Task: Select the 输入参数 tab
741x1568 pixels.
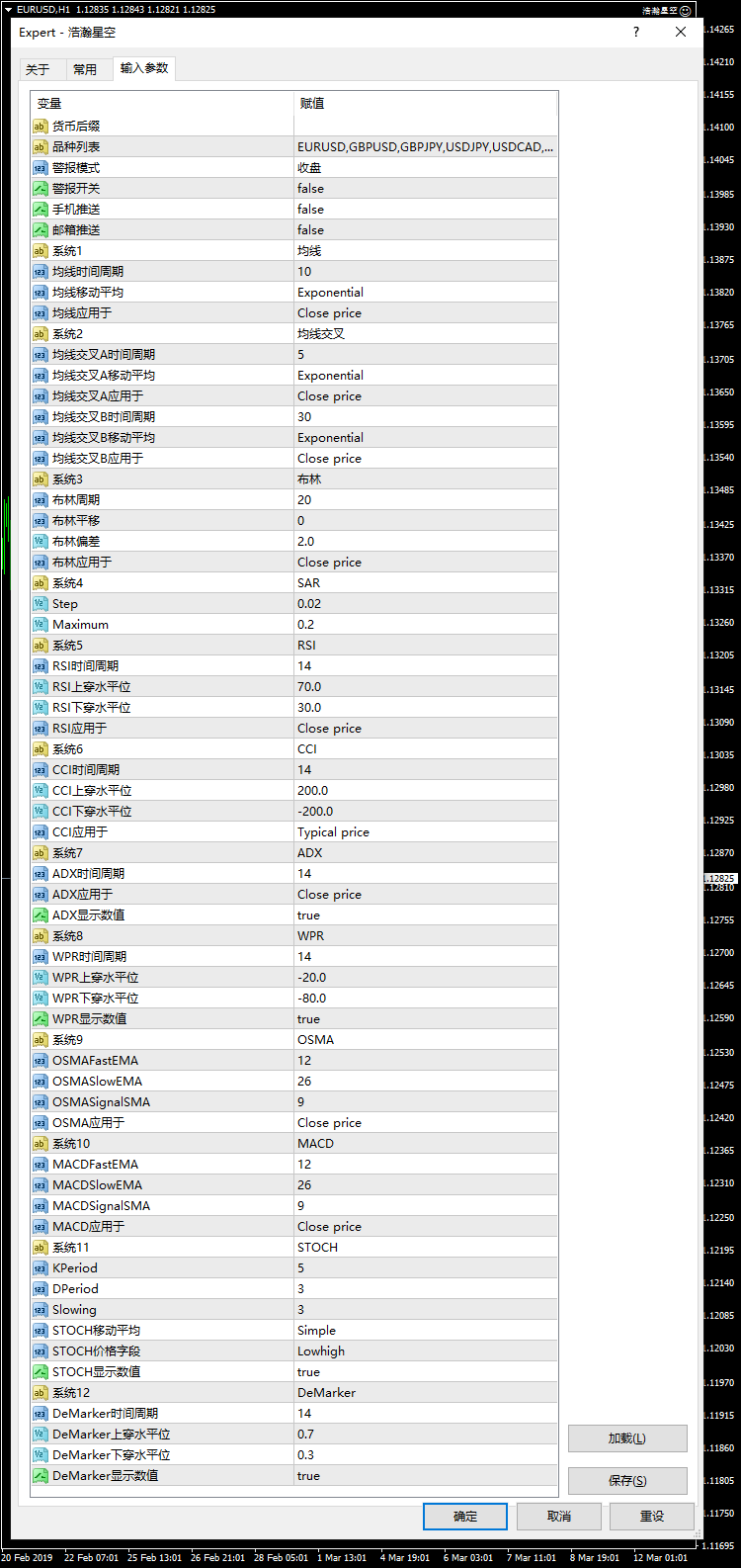Action: point(144,68)
